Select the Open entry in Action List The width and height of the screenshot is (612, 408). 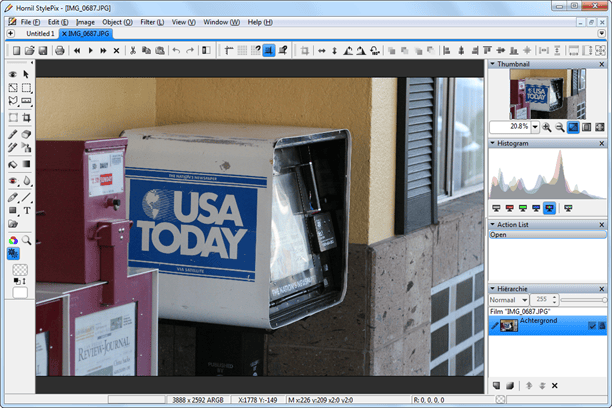coord(548,235)
